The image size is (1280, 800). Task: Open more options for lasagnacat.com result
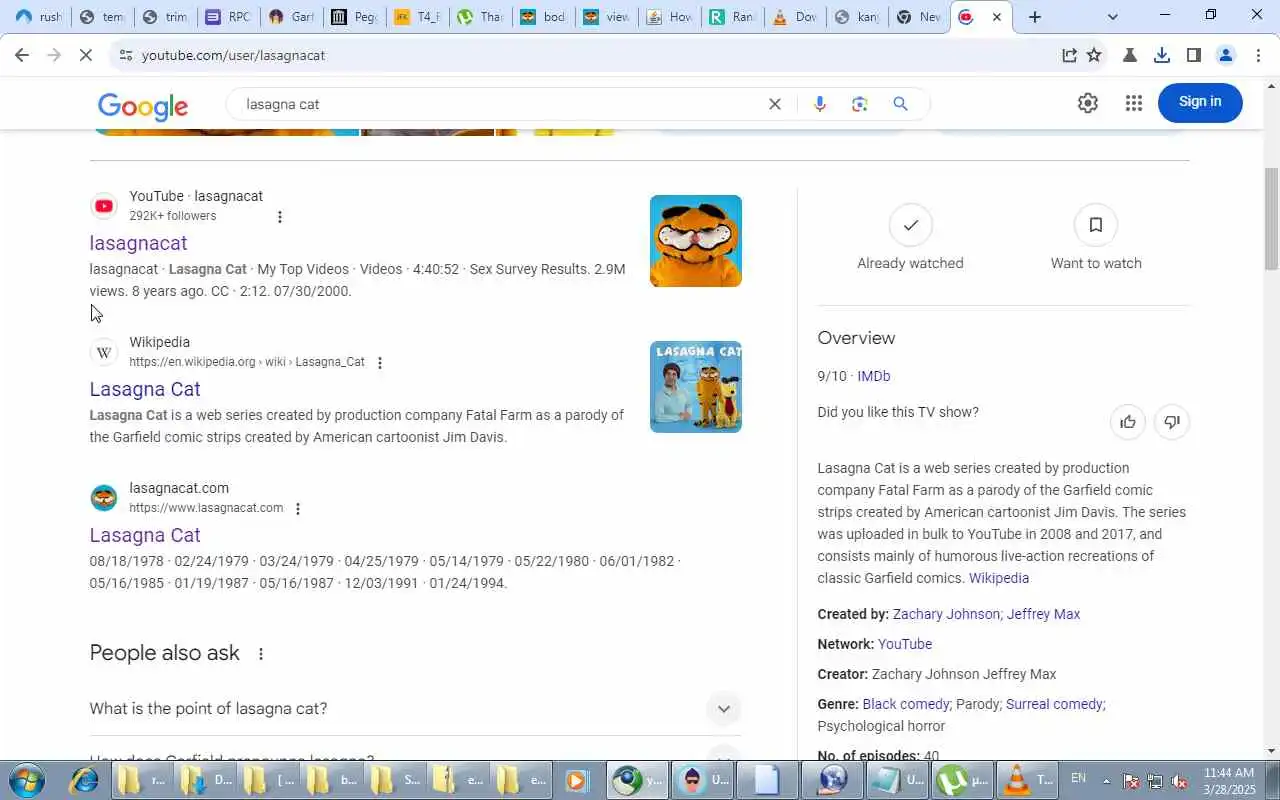click(x=297, y=509)
